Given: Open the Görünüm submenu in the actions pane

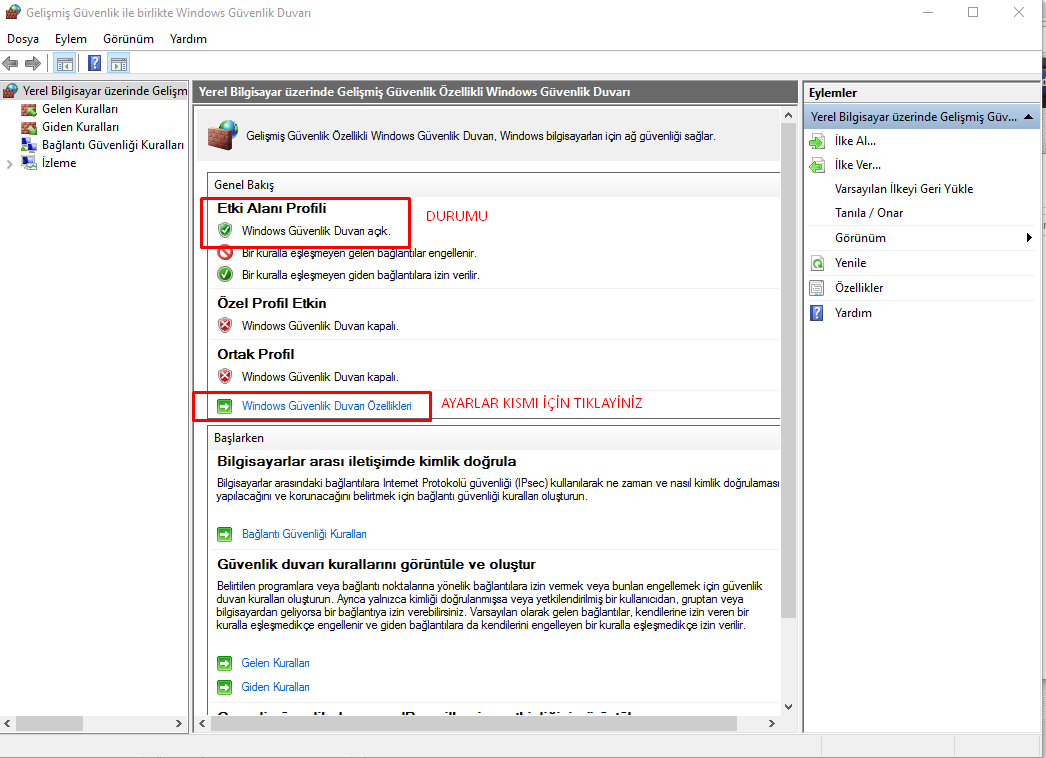Looking at the screenshot, I should pyautogui.click(x=860, y=238).
